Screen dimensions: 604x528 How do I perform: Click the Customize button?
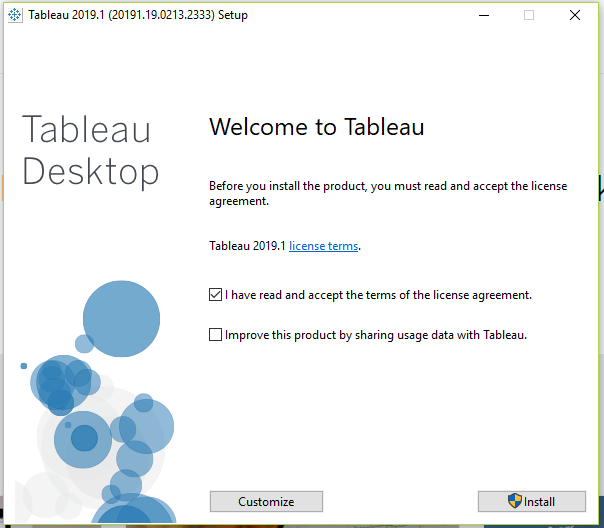[x=266, y=501]
